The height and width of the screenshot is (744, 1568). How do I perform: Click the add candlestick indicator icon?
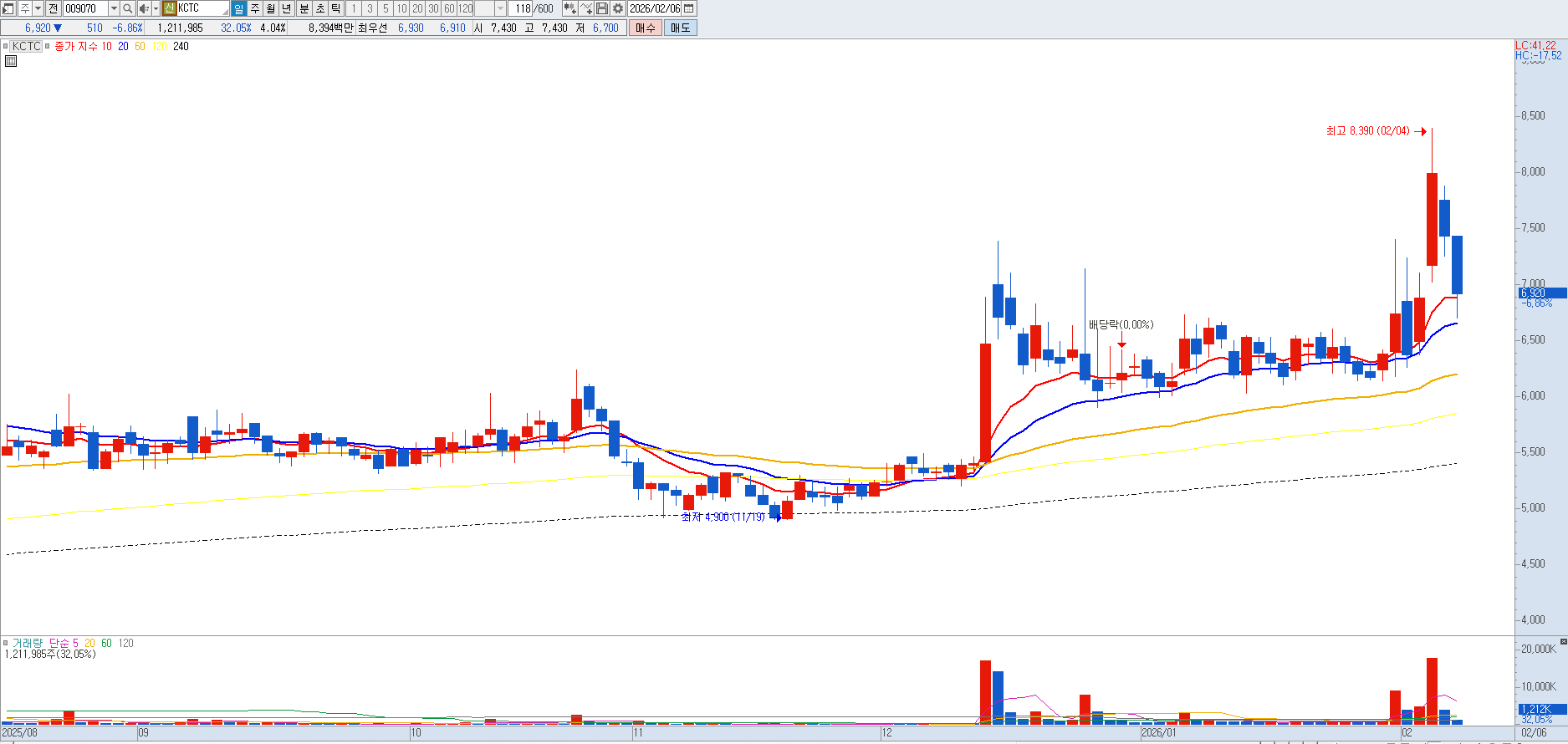pyautogui.click(x=569, y=8)
